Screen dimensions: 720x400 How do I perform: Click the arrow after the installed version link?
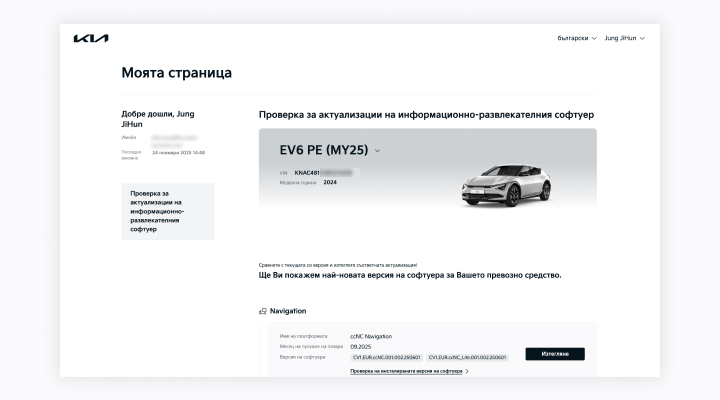(x=467, y=371)
